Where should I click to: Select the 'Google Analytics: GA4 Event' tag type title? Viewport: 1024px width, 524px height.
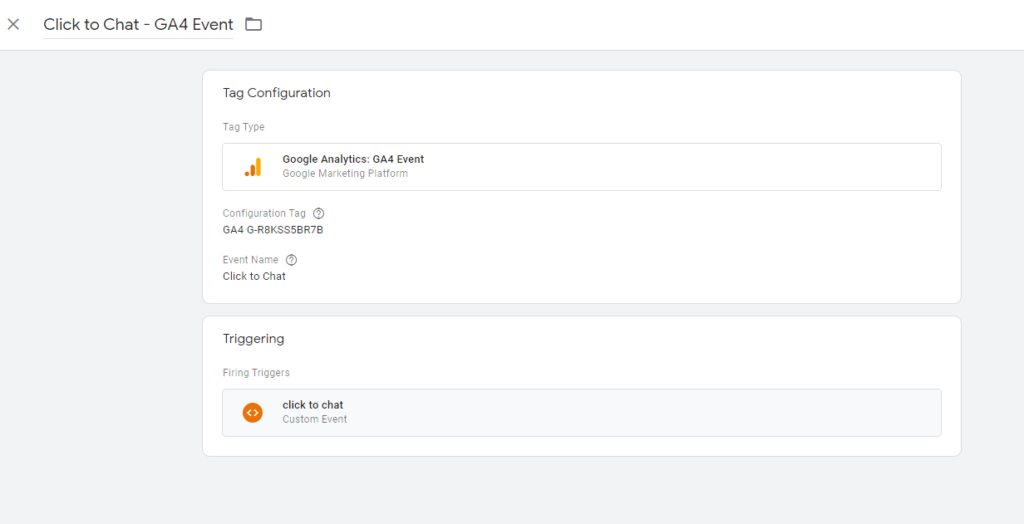[x=353, y=159]
